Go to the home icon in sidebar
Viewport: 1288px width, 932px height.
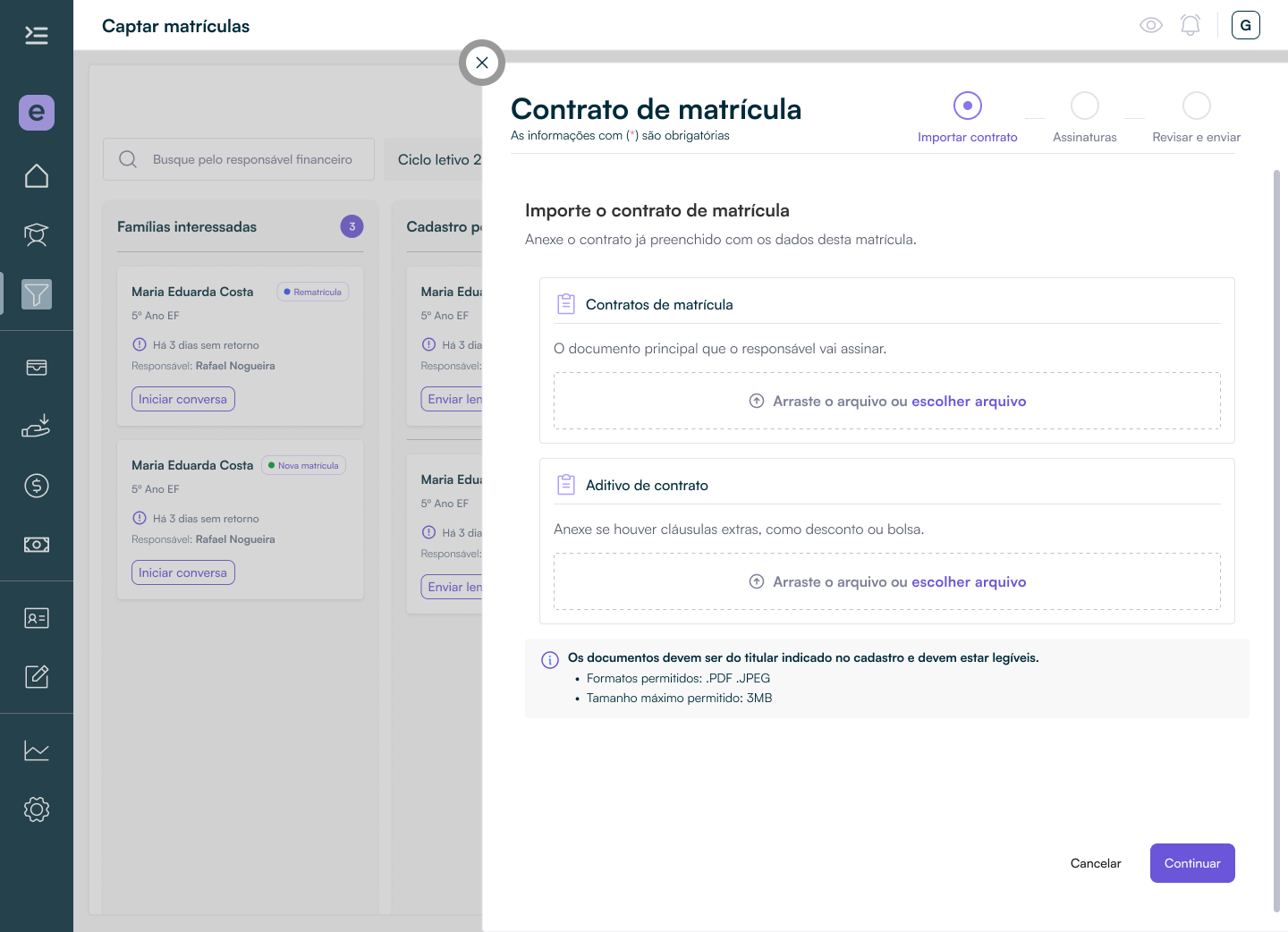click(37, 176)
